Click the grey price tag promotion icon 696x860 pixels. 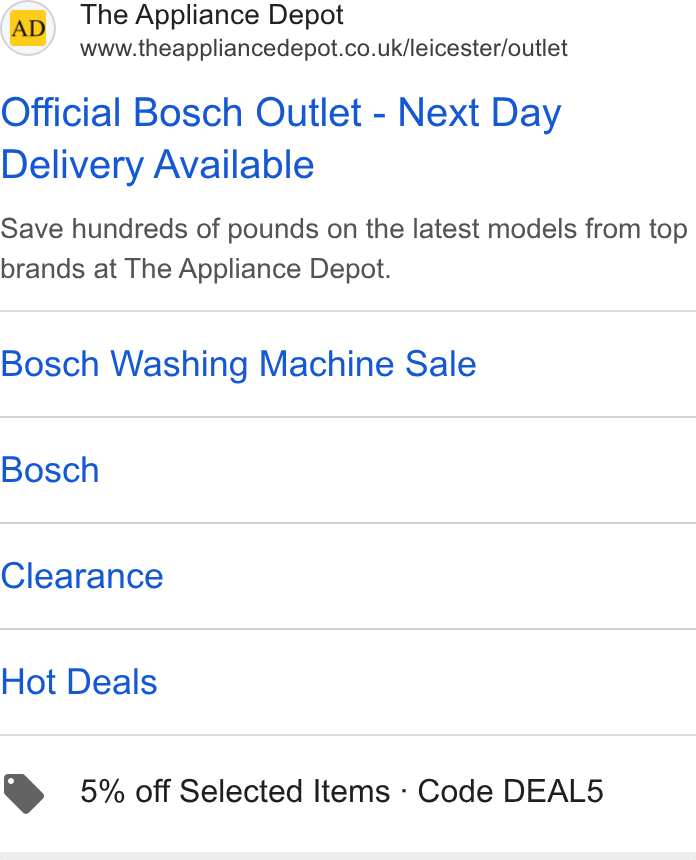pyautogui.click(x=24, y=793)
